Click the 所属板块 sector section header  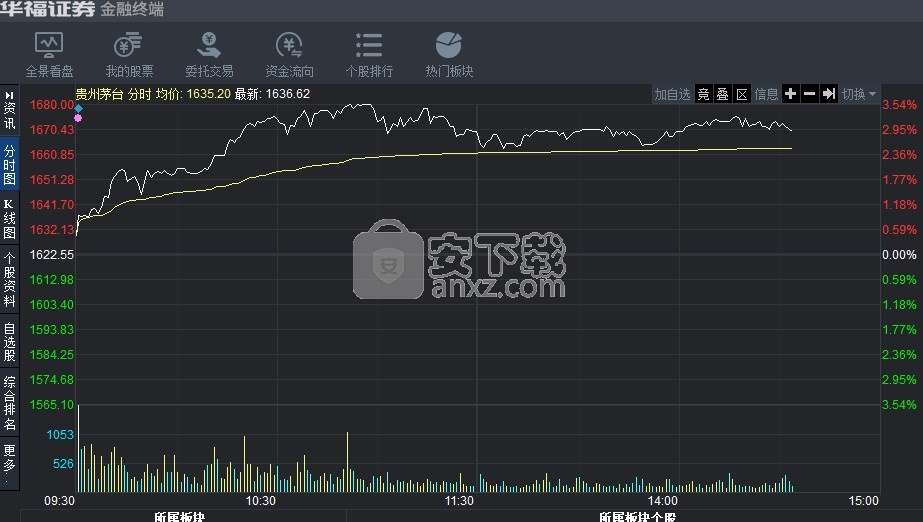(x=180, y=517)
